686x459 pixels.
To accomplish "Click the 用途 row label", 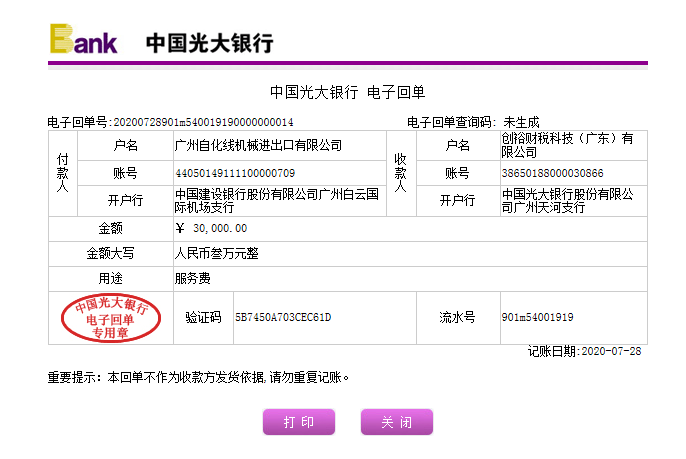I will click(110, 278).
